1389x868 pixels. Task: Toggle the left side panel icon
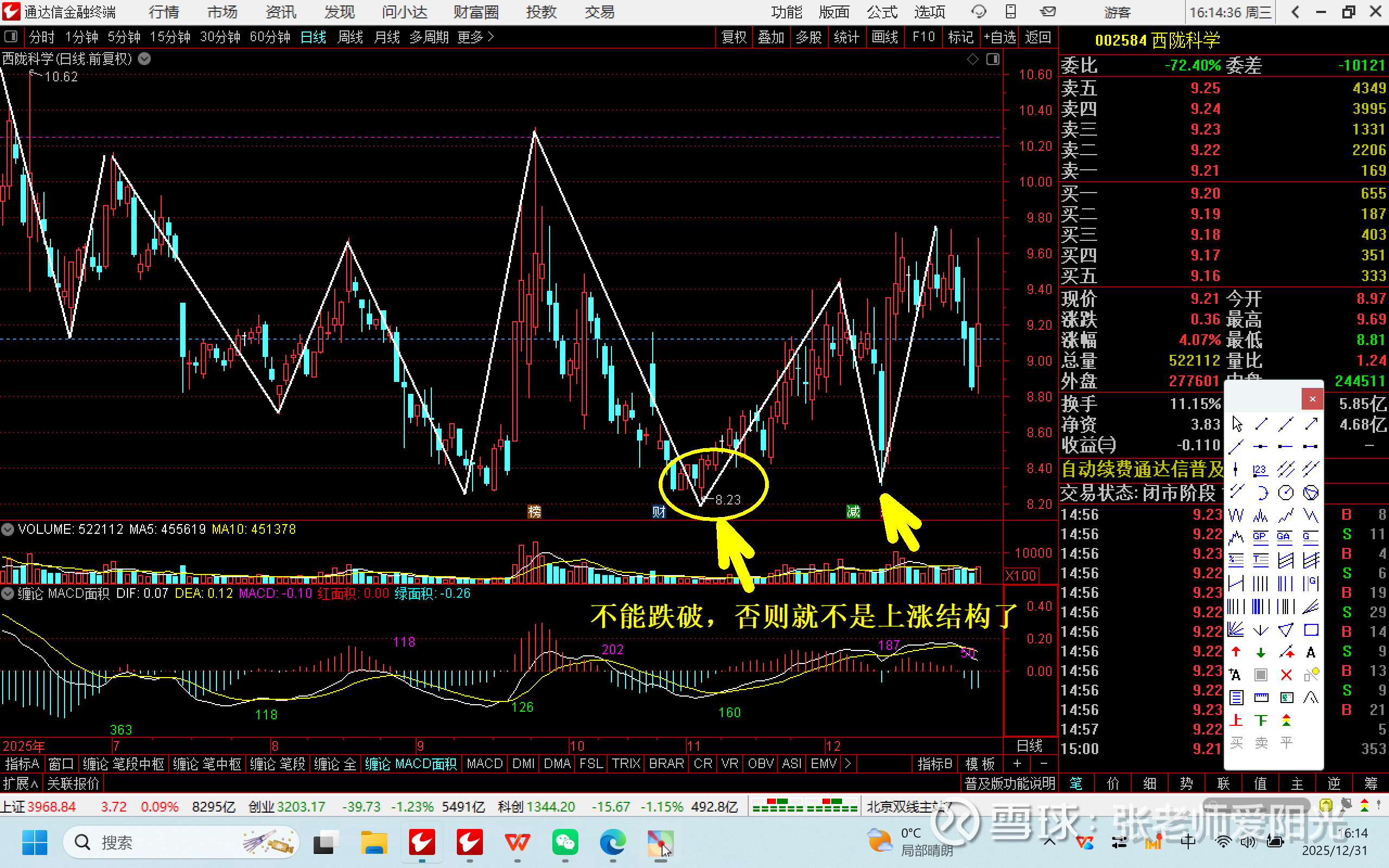[10, 37]
